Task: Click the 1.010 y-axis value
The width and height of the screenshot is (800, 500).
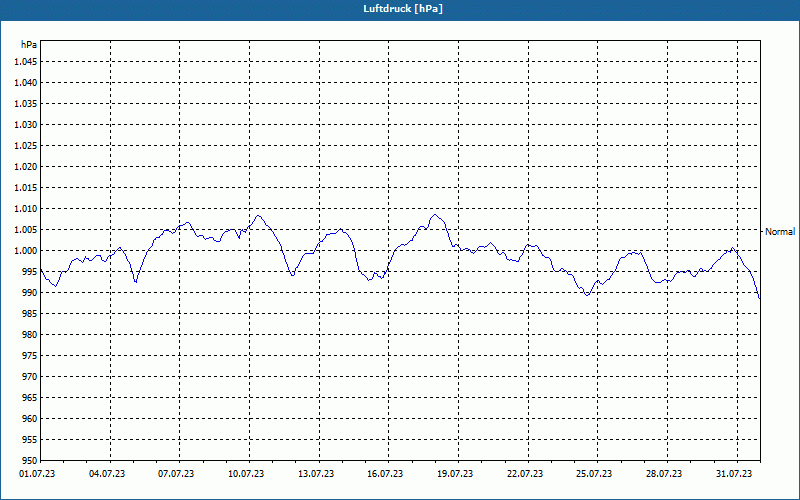Action: coord(25,209)
